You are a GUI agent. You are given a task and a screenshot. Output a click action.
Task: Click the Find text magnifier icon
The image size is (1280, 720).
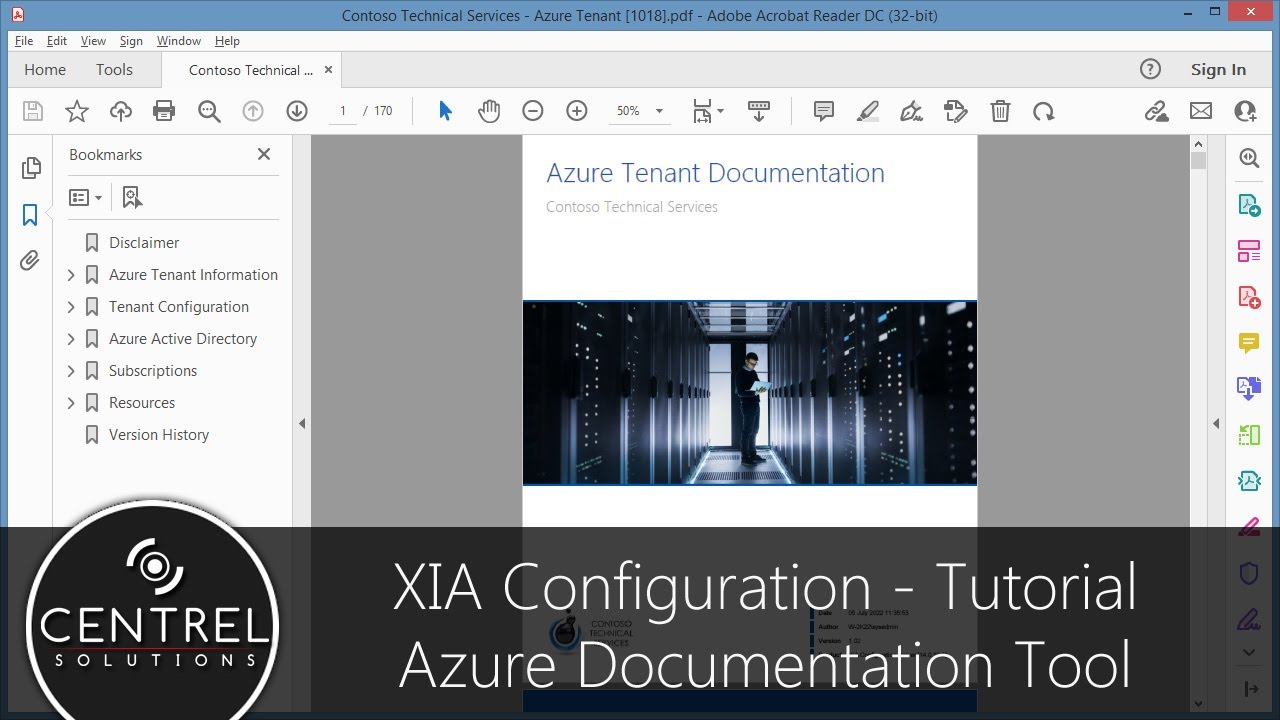click(x=209, y=111)
